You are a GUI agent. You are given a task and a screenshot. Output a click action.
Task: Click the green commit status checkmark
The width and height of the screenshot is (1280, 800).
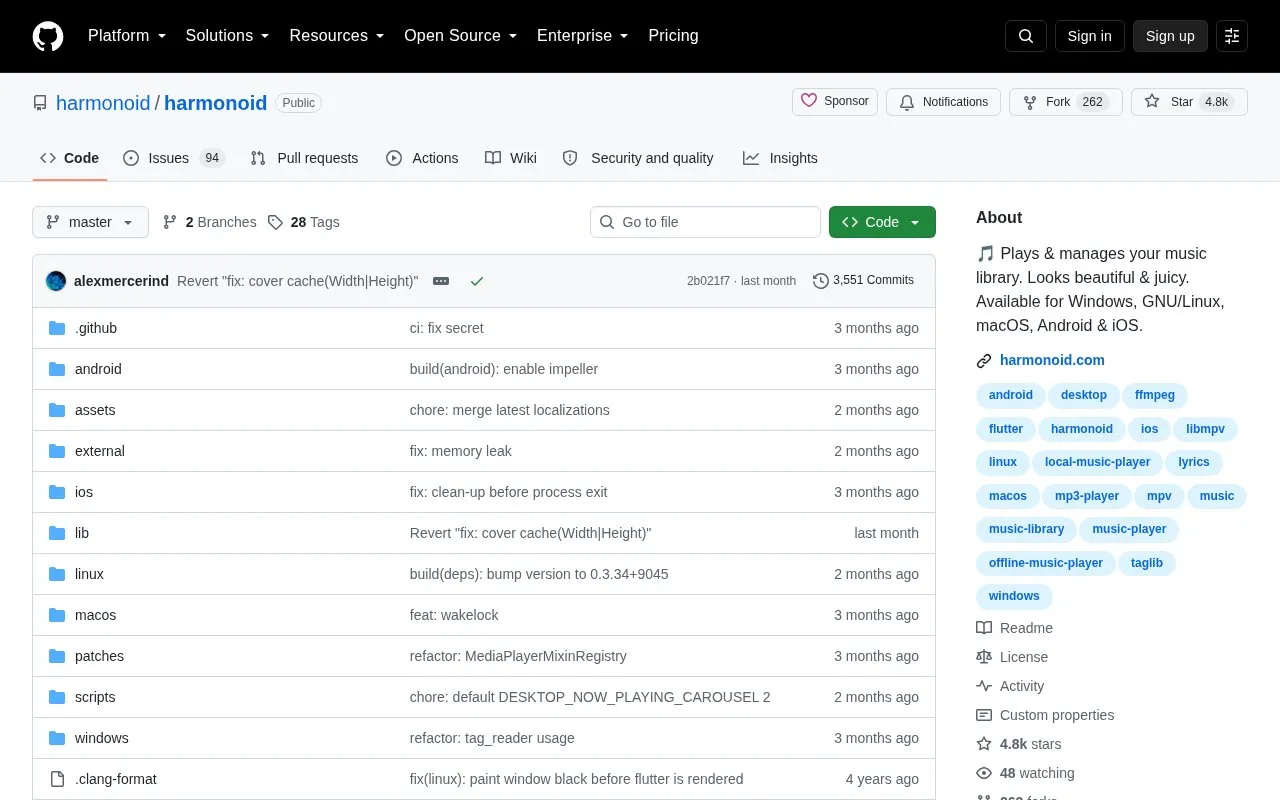pyautogui.click(x=477, y=281)
